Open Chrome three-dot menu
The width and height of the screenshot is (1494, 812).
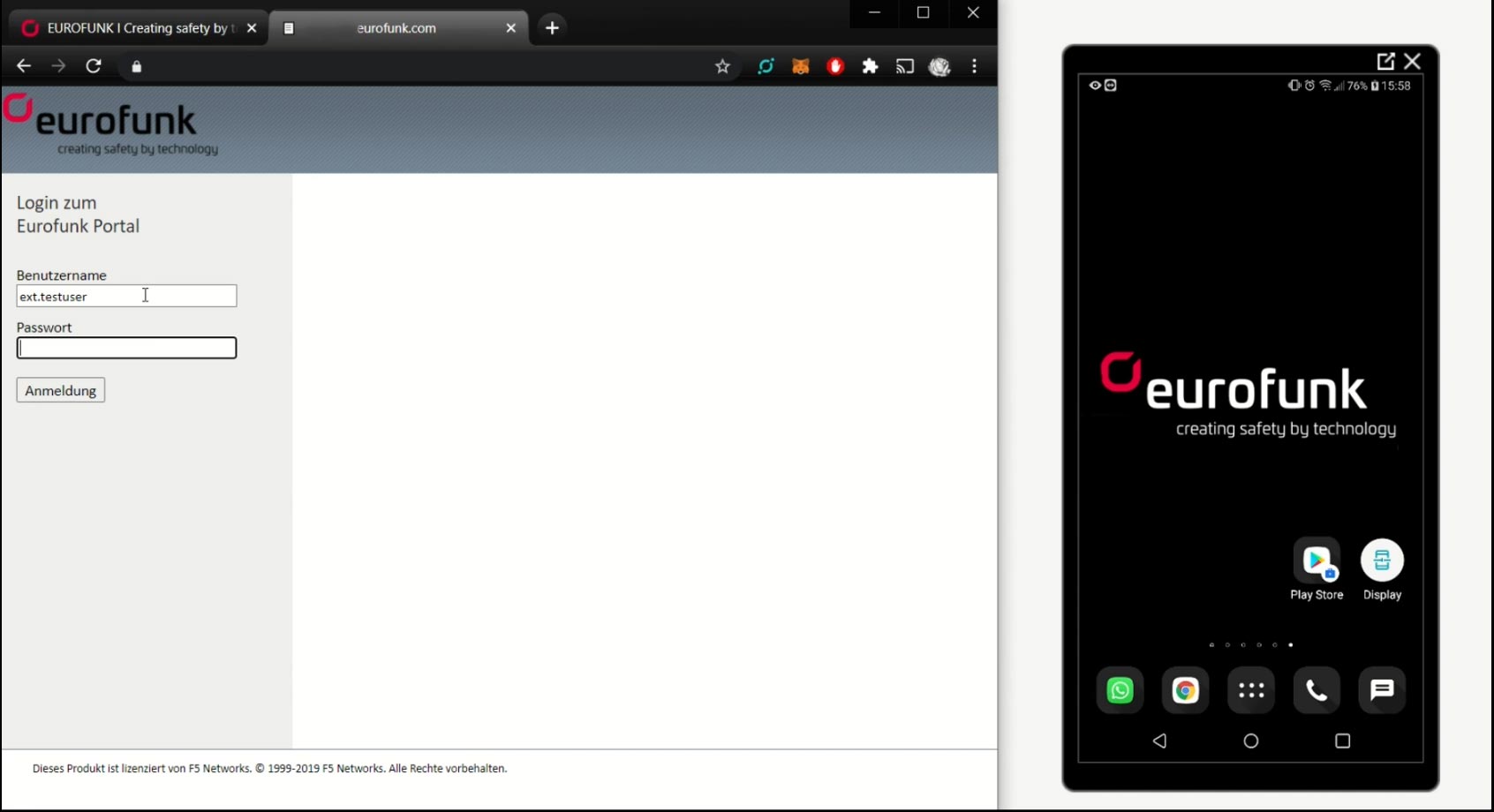pyautogui.click(x=975, y=66)
